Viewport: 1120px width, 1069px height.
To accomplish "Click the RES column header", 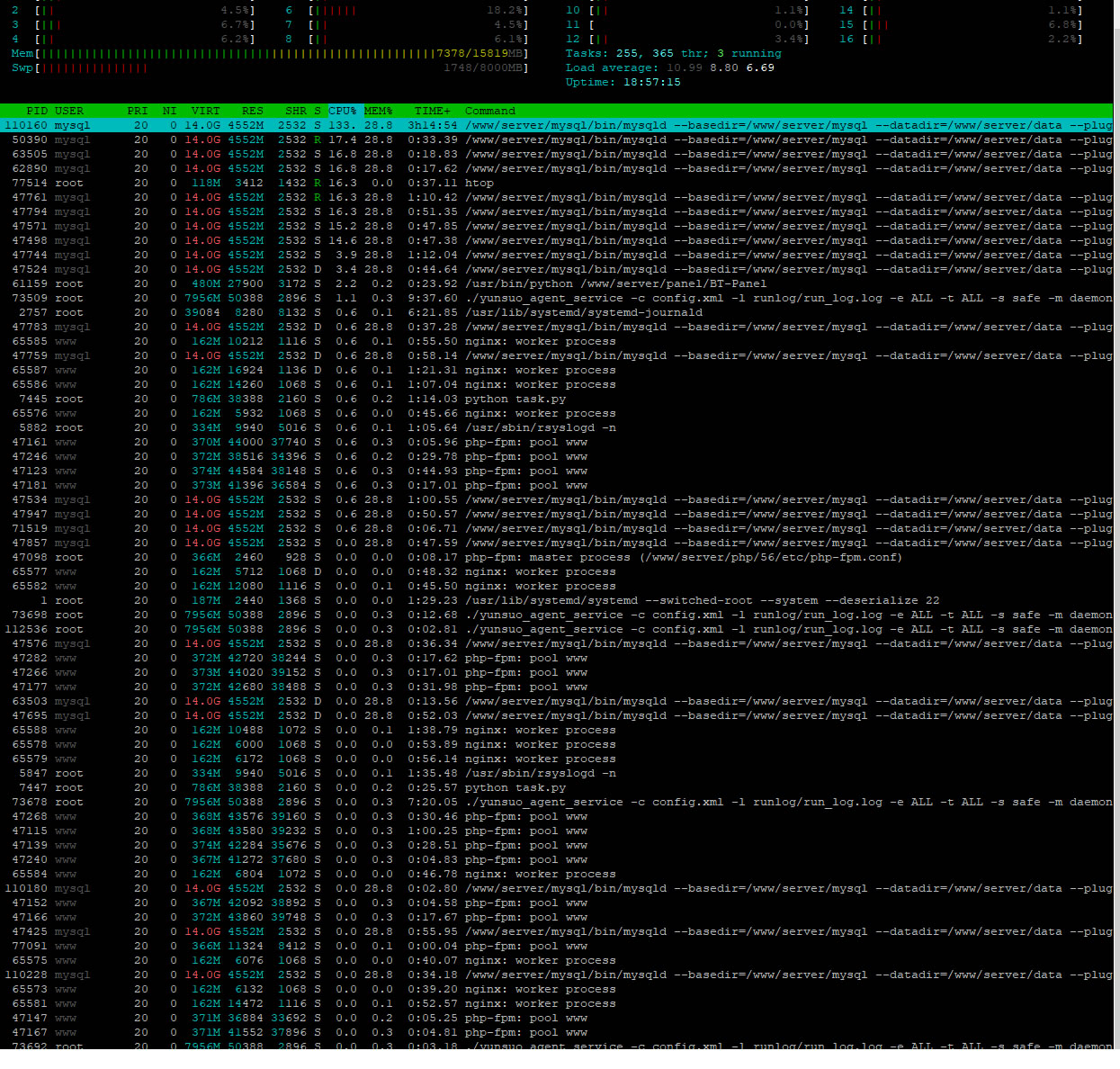I will [252, 111].
